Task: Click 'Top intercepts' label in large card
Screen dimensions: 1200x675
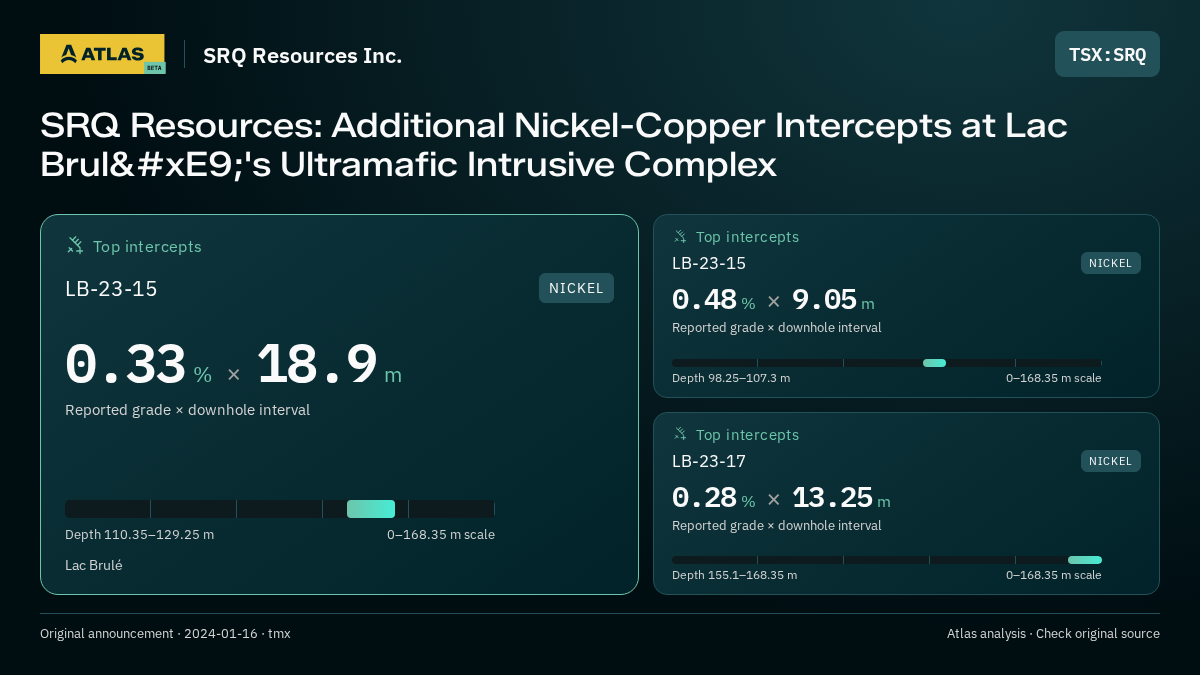Action: 147,246
